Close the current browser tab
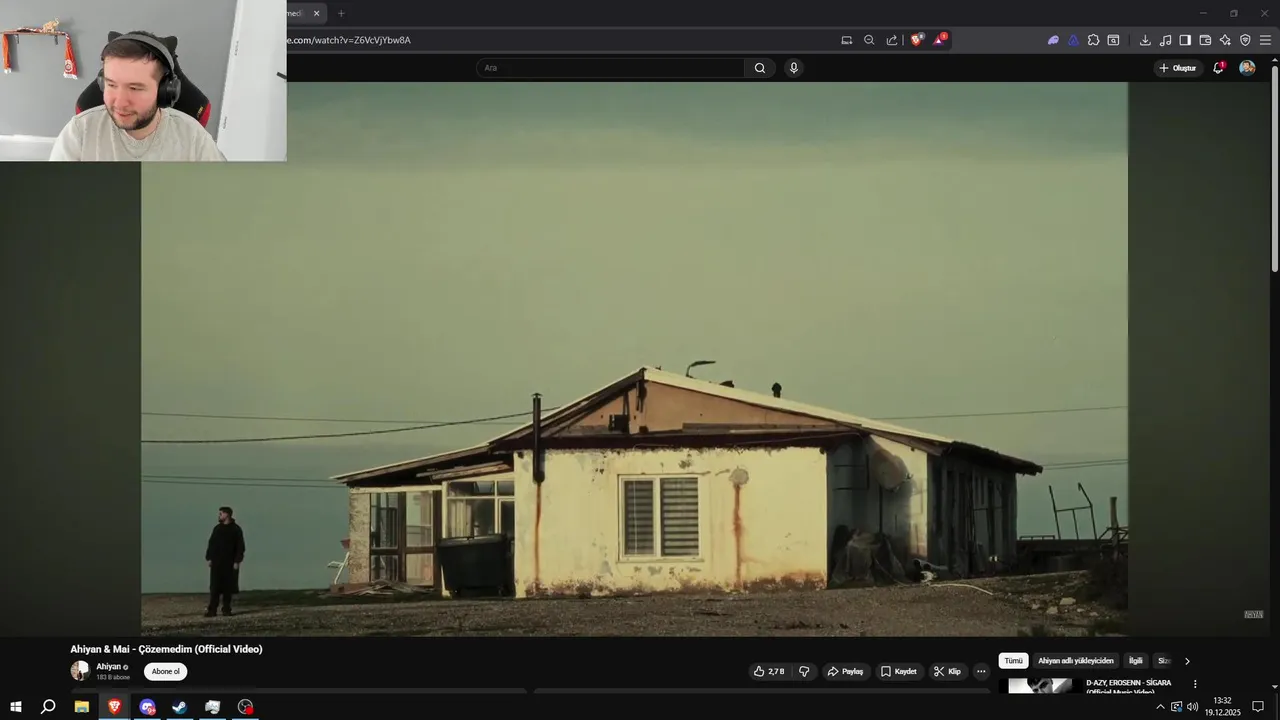The image size is (1280, 720). click(317, 13)
